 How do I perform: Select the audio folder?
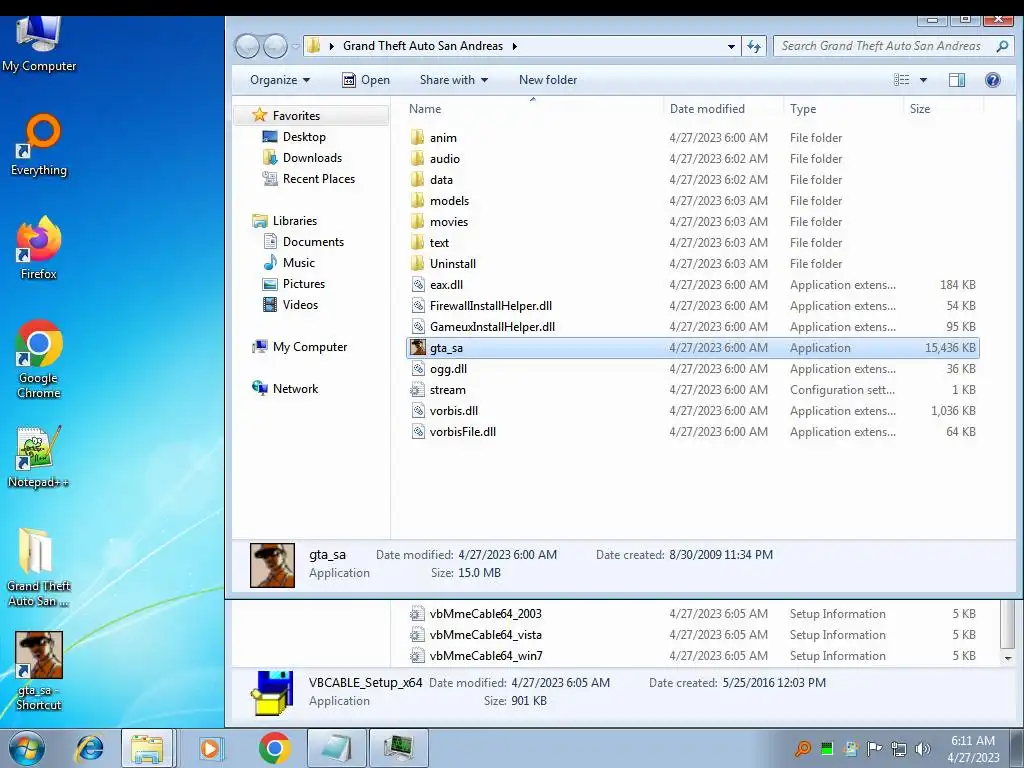(x=692, y=159)
